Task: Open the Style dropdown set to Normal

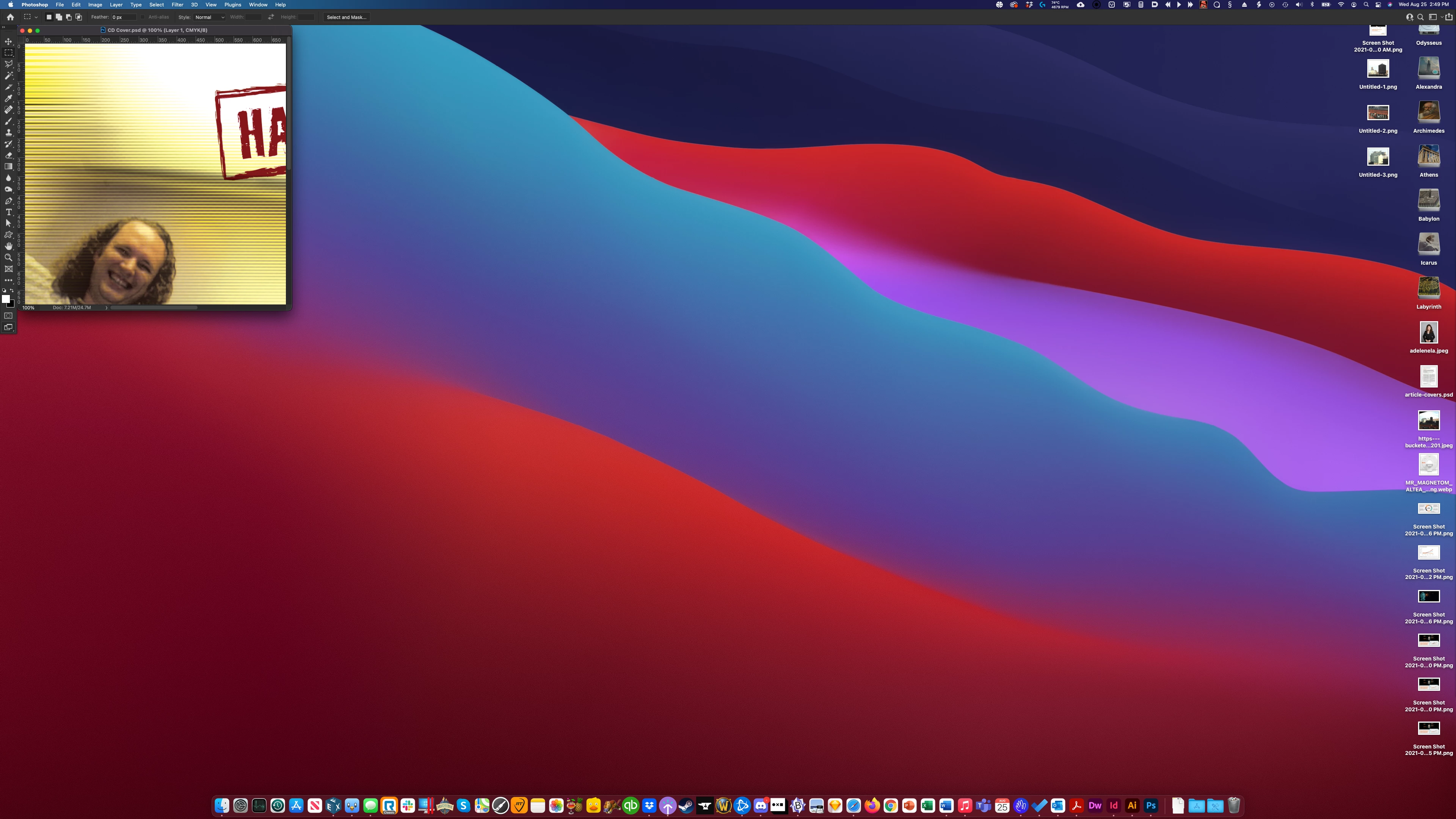Action: click(209, 17)
